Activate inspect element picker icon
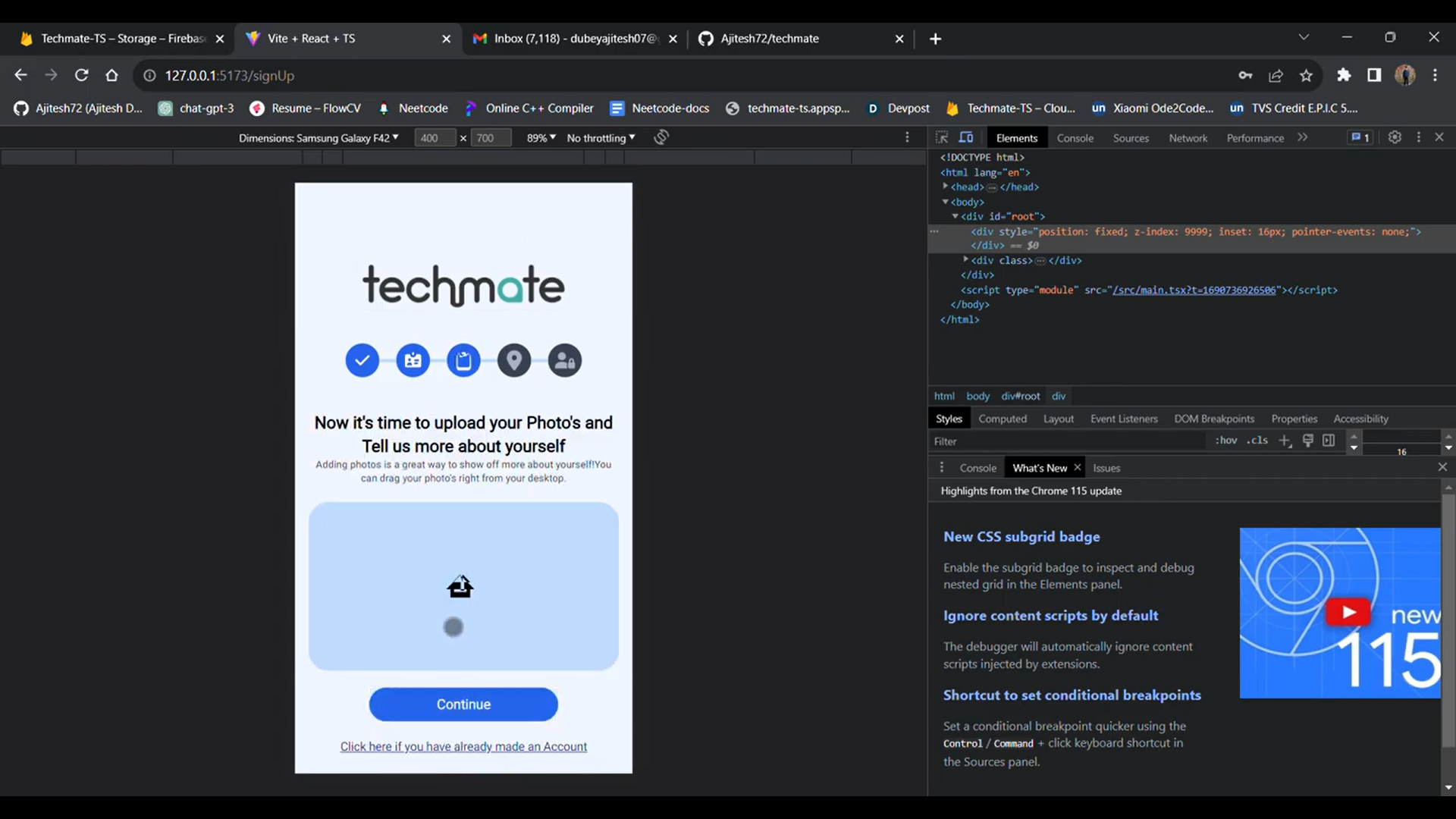 click(942, 137)
